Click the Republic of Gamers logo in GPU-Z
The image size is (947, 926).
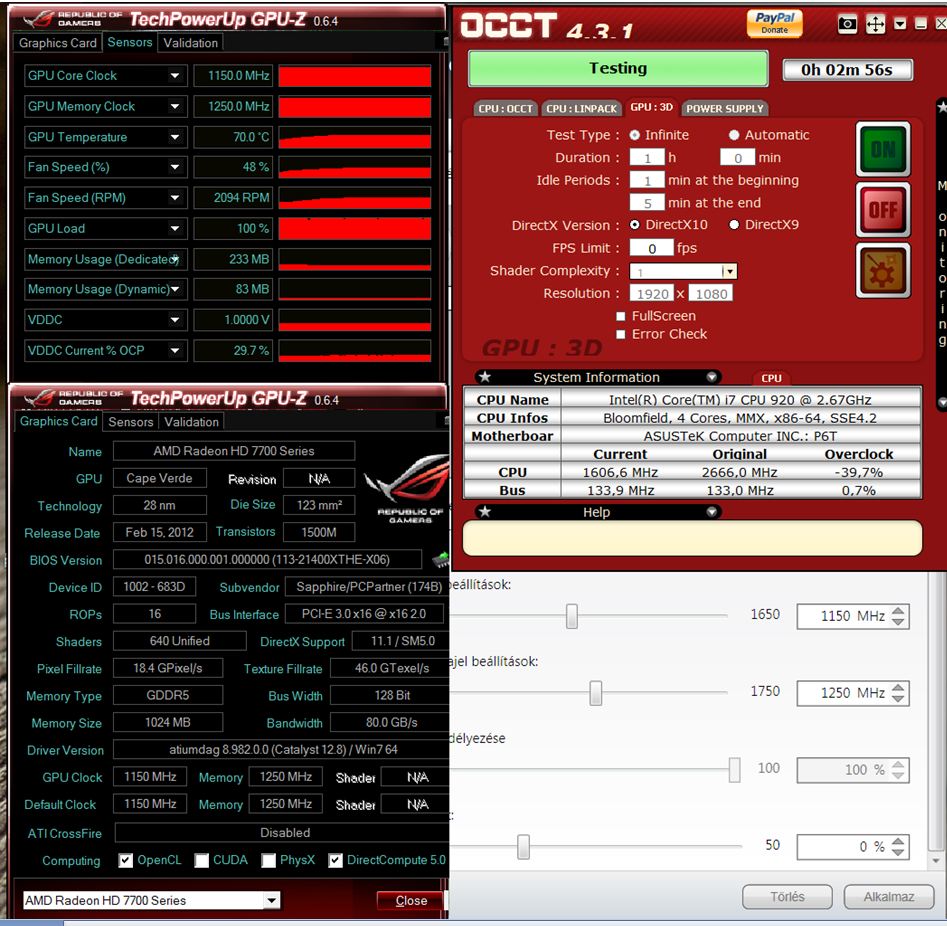click(x=409, y=488)
